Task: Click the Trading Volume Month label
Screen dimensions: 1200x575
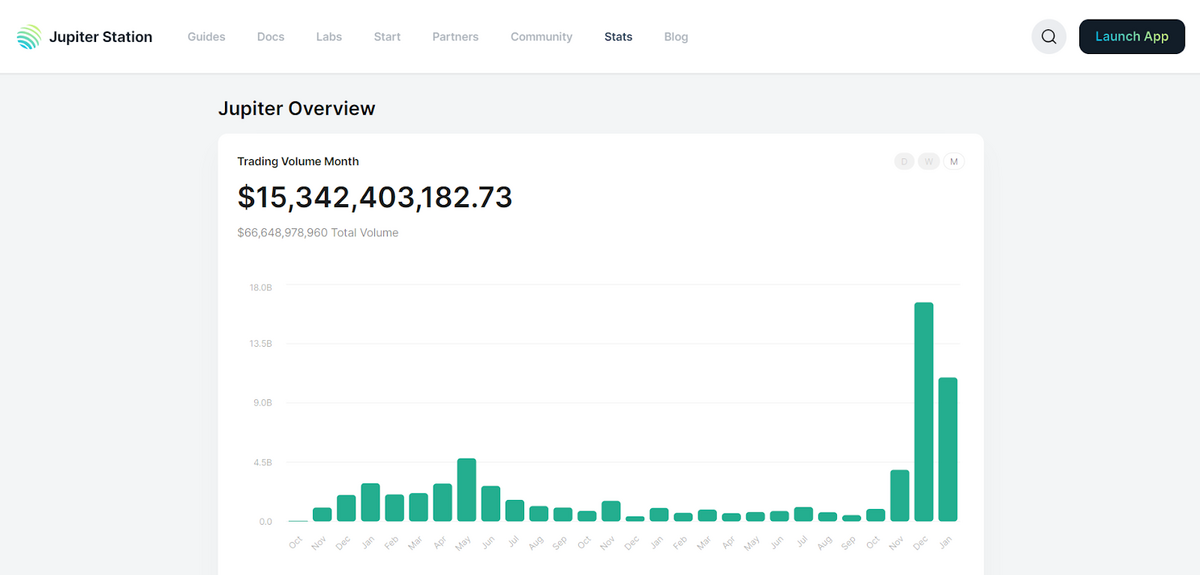Action: pos(298,161)
